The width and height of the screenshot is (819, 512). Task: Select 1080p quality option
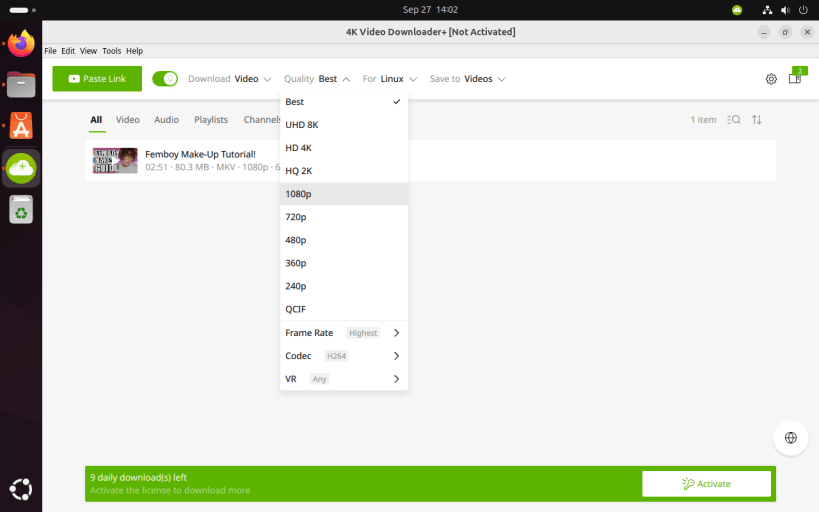point(344,194)
